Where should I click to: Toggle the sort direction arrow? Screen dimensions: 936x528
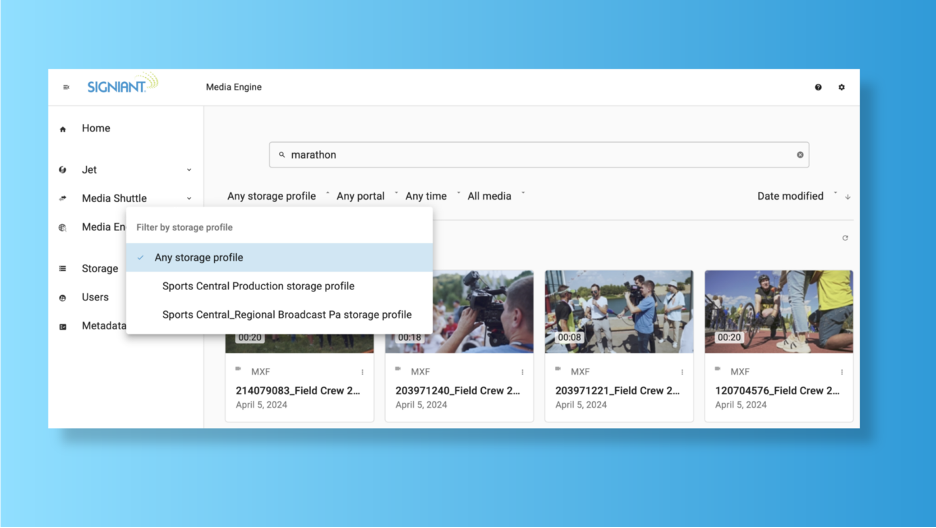tap(848, 197)
